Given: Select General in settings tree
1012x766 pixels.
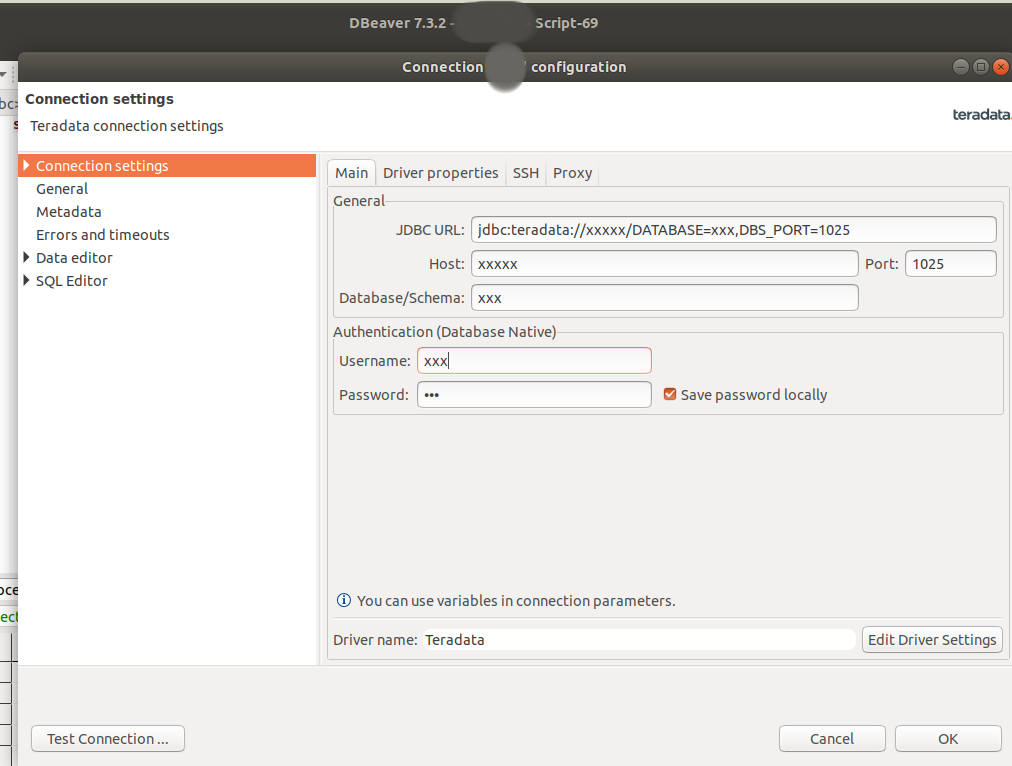Looking at the screenshot, I should [62, 188].
